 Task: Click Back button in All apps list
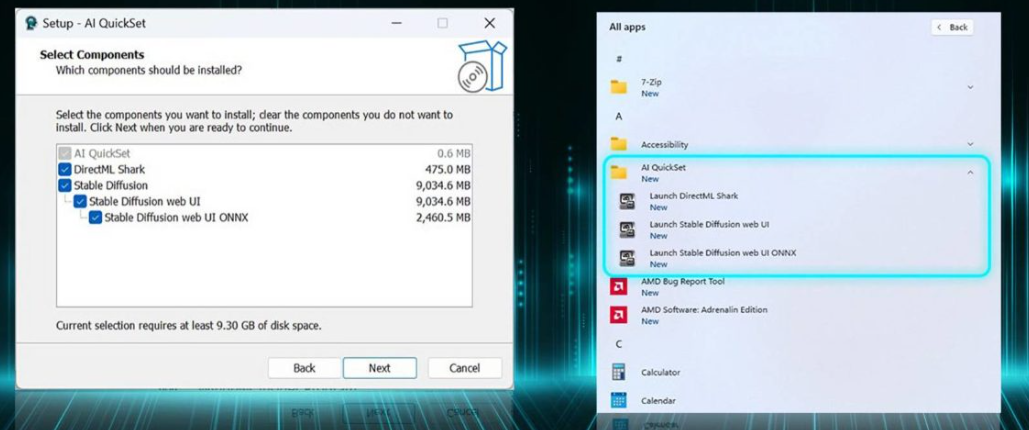[952, 27]
